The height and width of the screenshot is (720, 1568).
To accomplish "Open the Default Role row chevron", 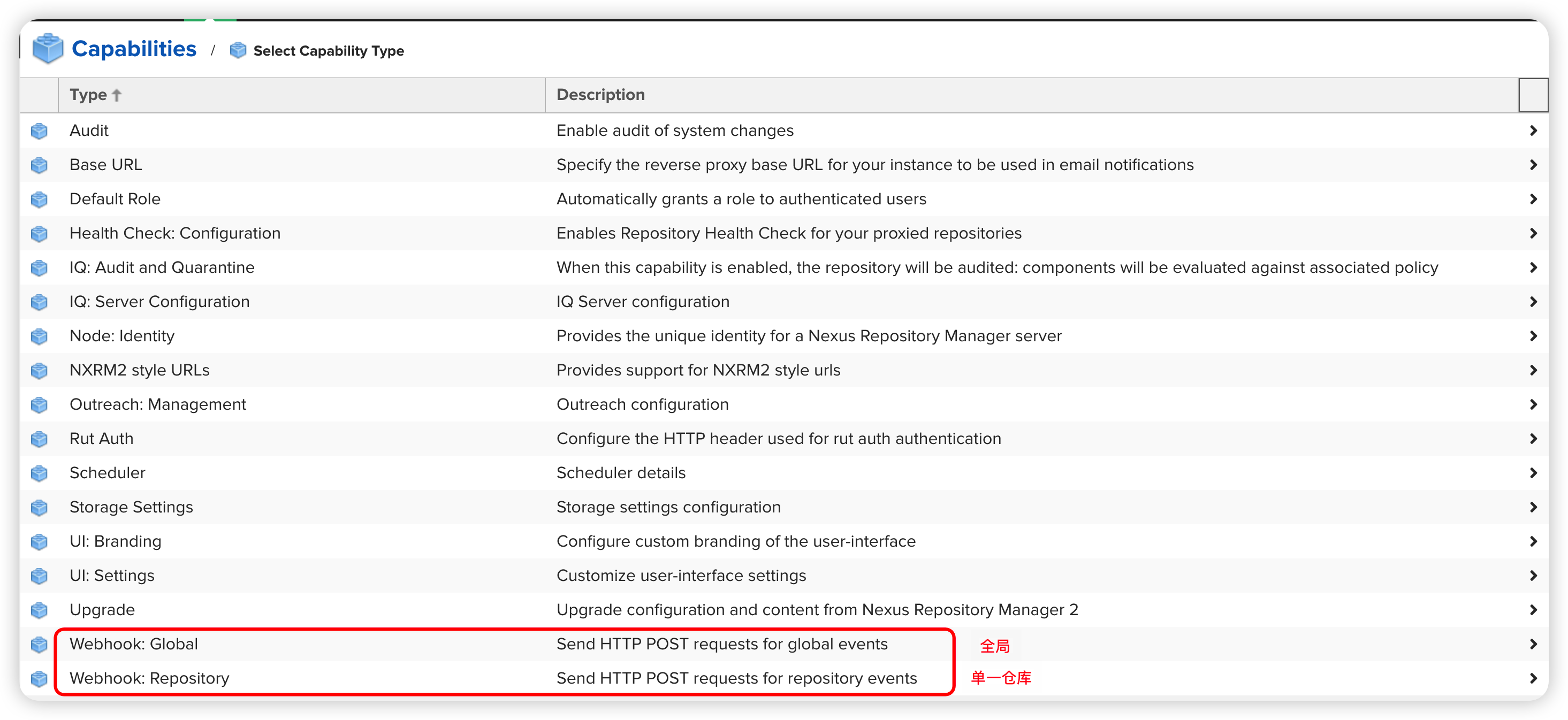I will pyautogui.click(x=1533, y=199).
